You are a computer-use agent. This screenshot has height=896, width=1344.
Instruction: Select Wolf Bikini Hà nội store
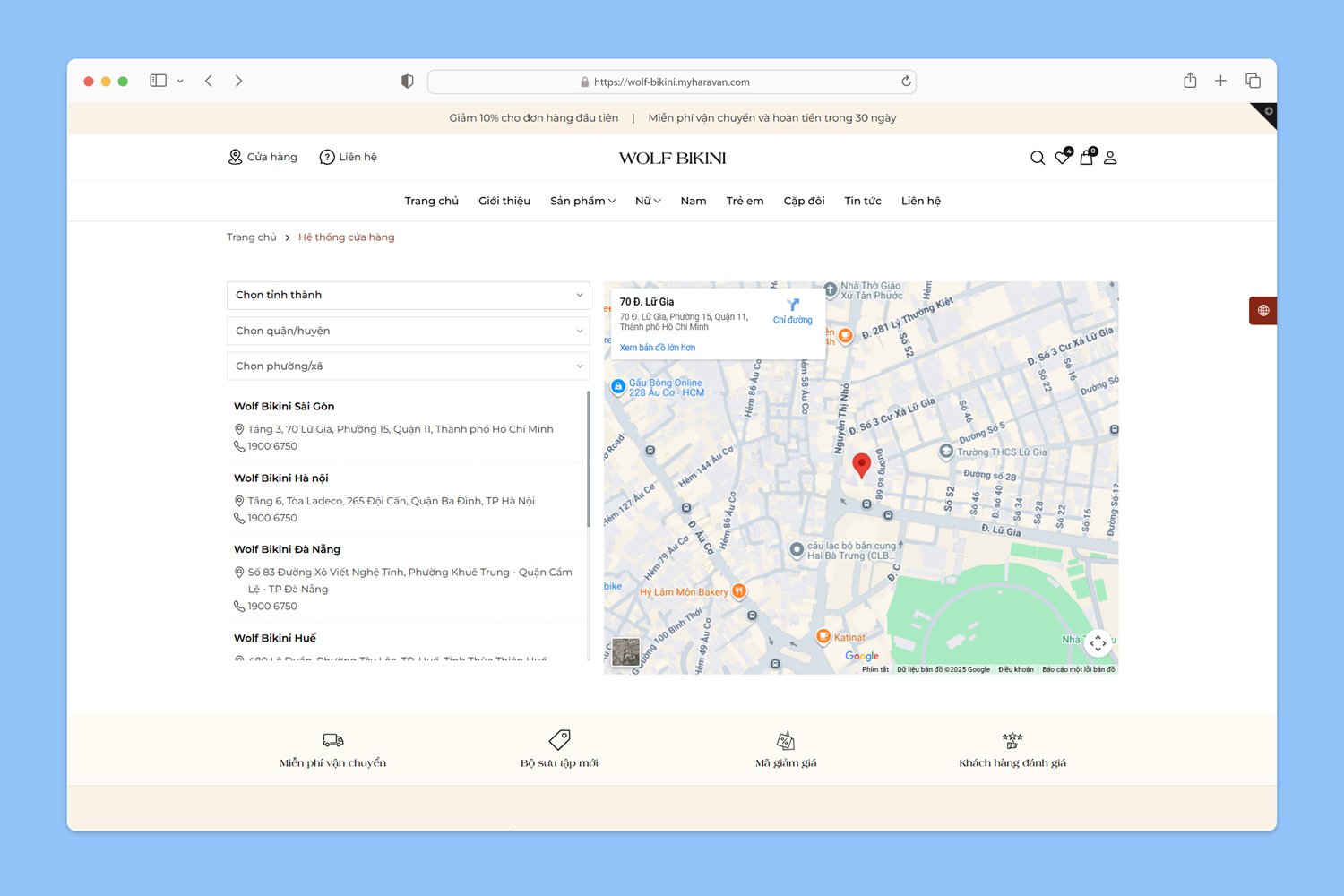point(281,478)
